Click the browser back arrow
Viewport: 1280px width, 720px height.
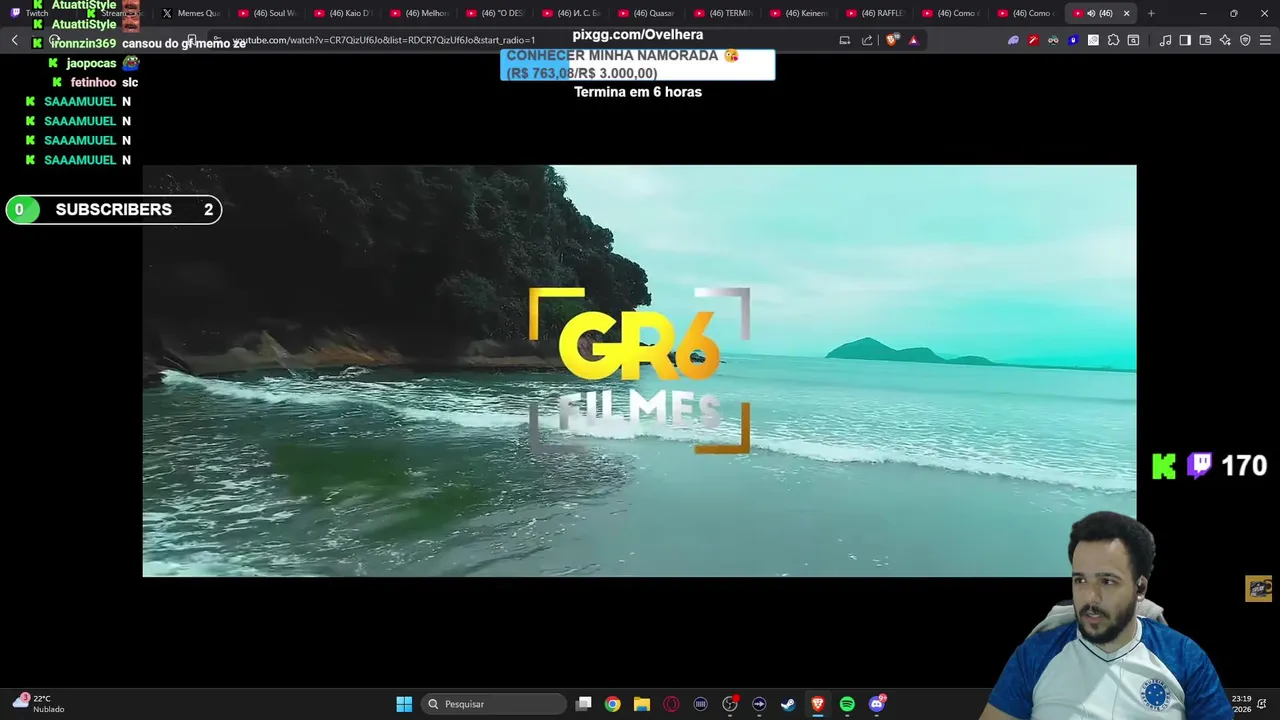14,40
